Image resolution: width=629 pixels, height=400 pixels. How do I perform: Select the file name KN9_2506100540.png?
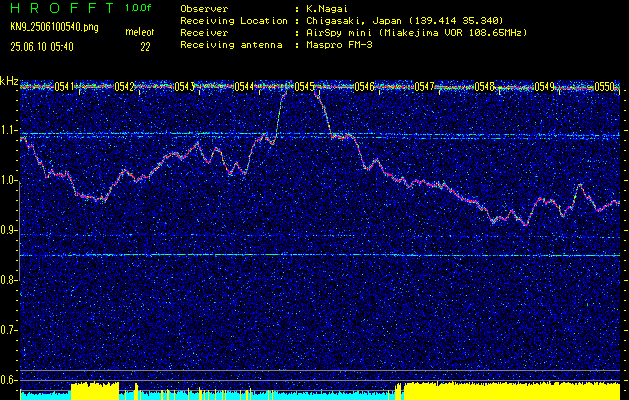[54, 27]
